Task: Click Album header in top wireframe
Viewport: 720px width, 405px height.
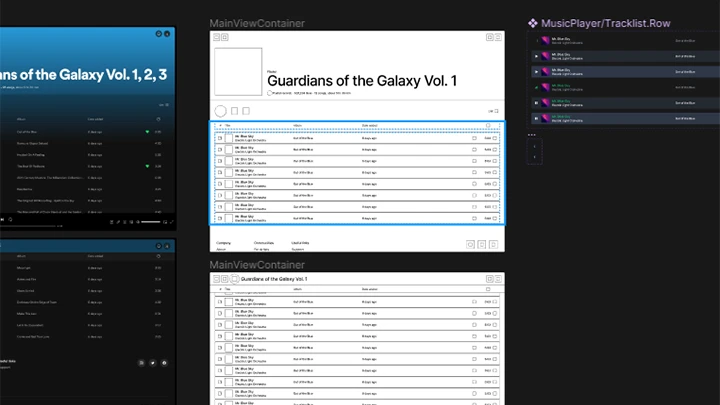Action: pos(298,125)
